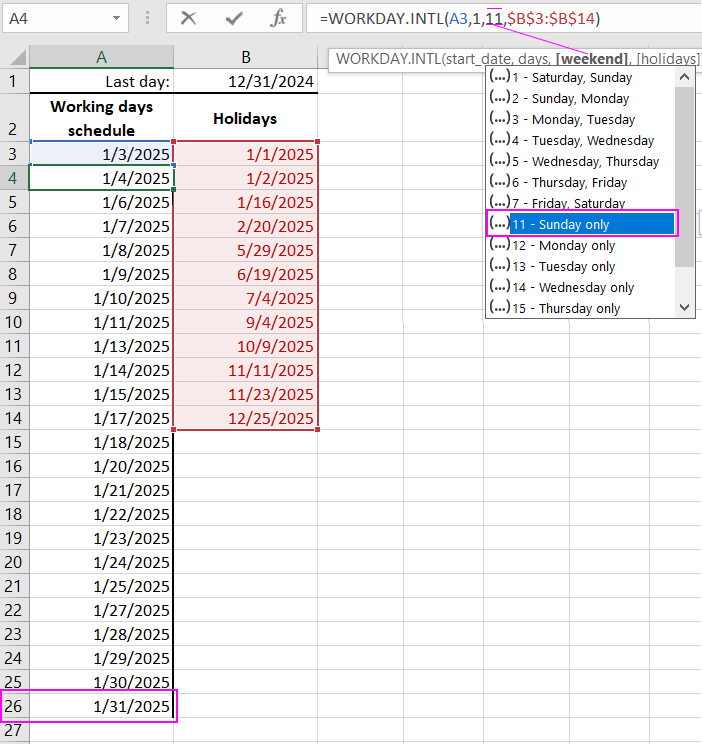Click the 'Last day:' cell A1
The image size is (702, 744).
coord(102,82)
